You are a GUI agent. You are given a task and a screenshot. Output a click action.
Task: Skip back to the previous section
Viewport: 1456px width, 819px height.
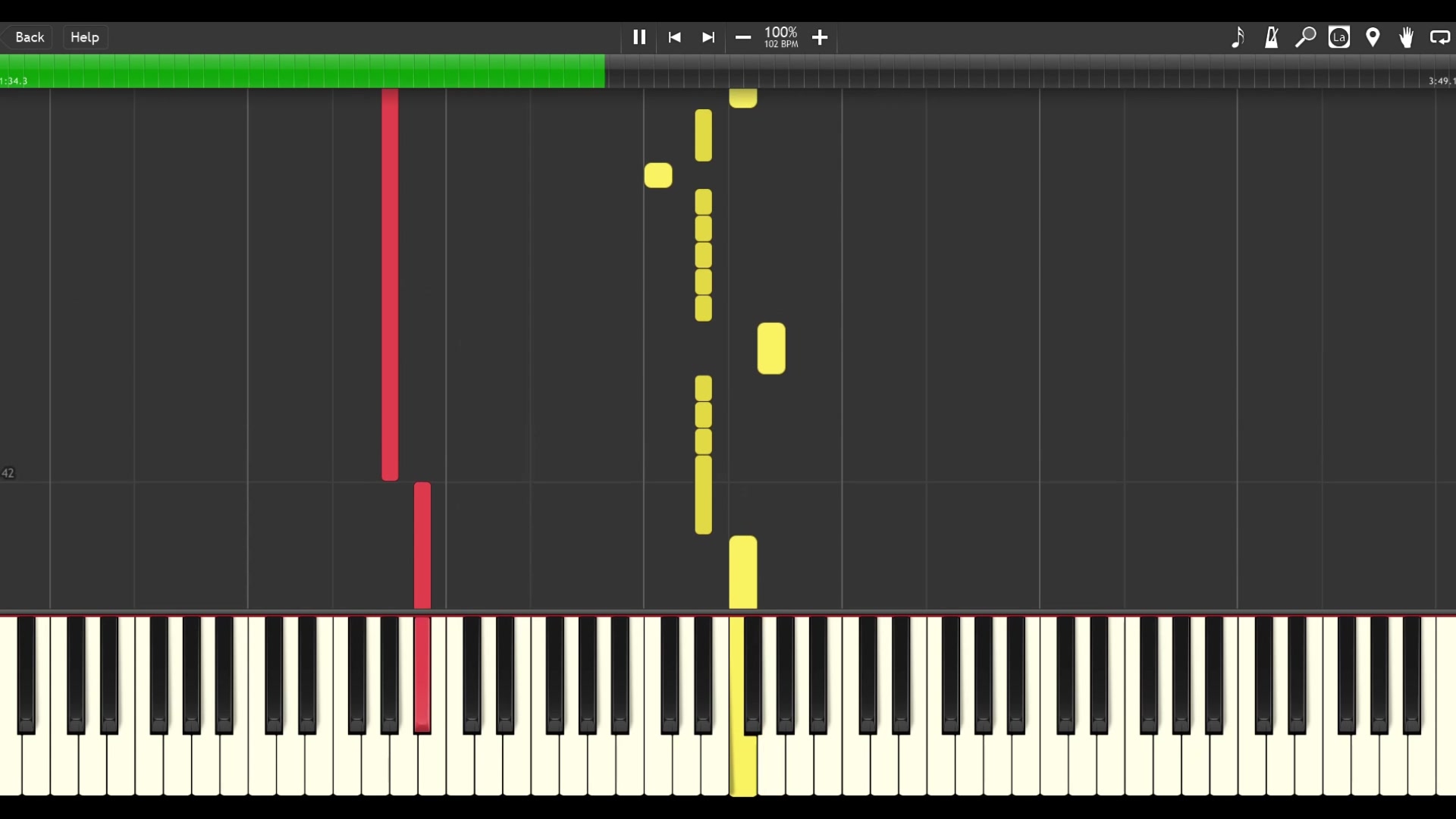(674, 37)
